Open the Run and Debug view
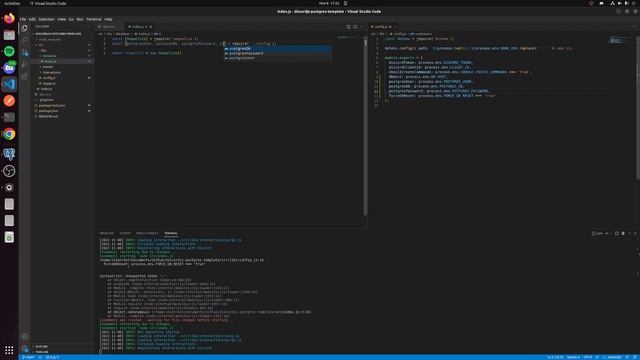 pyautogui.click(x=24, y=64)
